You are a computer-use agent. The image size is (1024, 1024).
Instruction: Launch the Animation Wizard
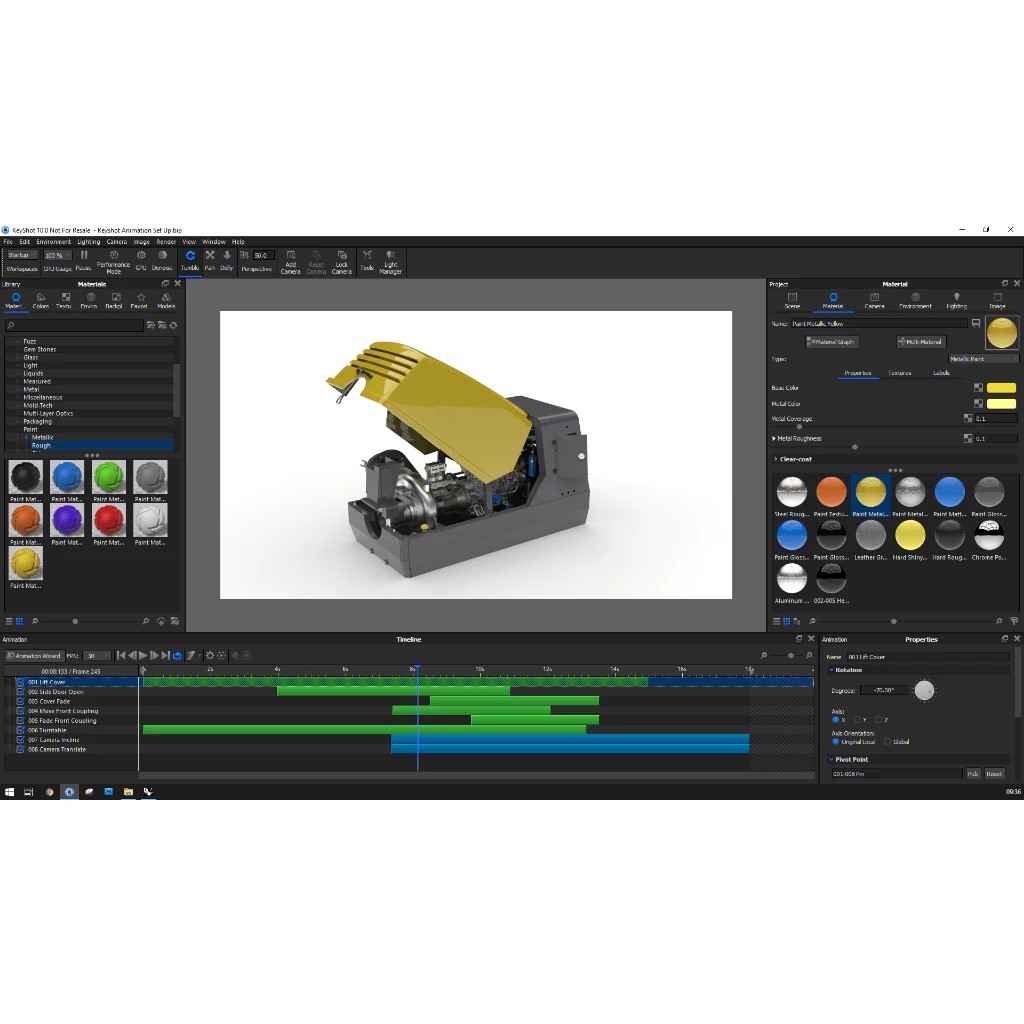tap(34, 656)
